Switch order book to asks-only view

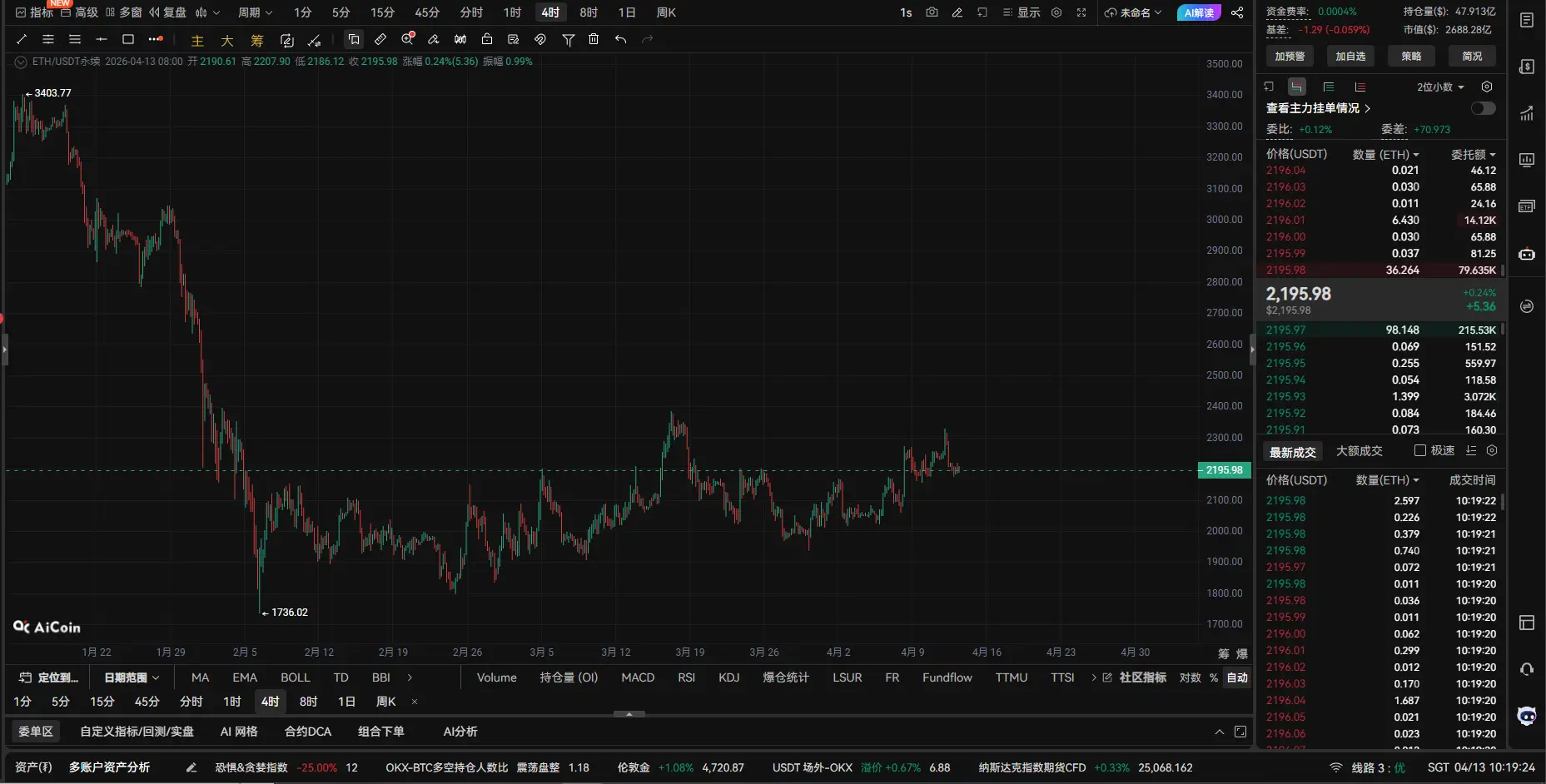point(1360,87)
